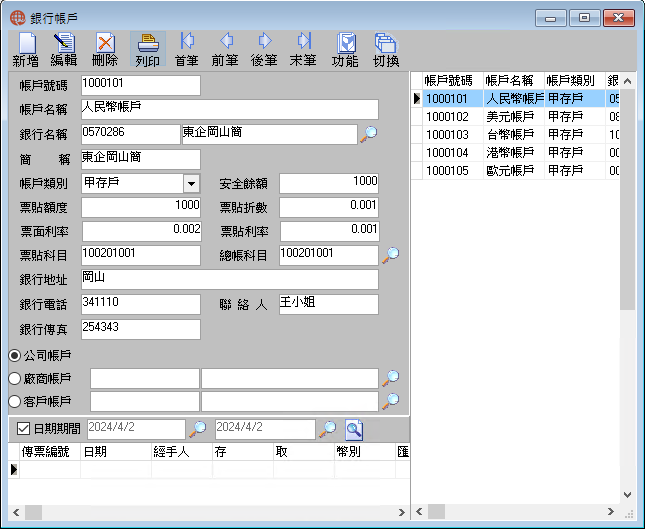Viewport: 645px width, 529px height.
Task: Click the 經手人 column header
Action: (x=182, y=452)
